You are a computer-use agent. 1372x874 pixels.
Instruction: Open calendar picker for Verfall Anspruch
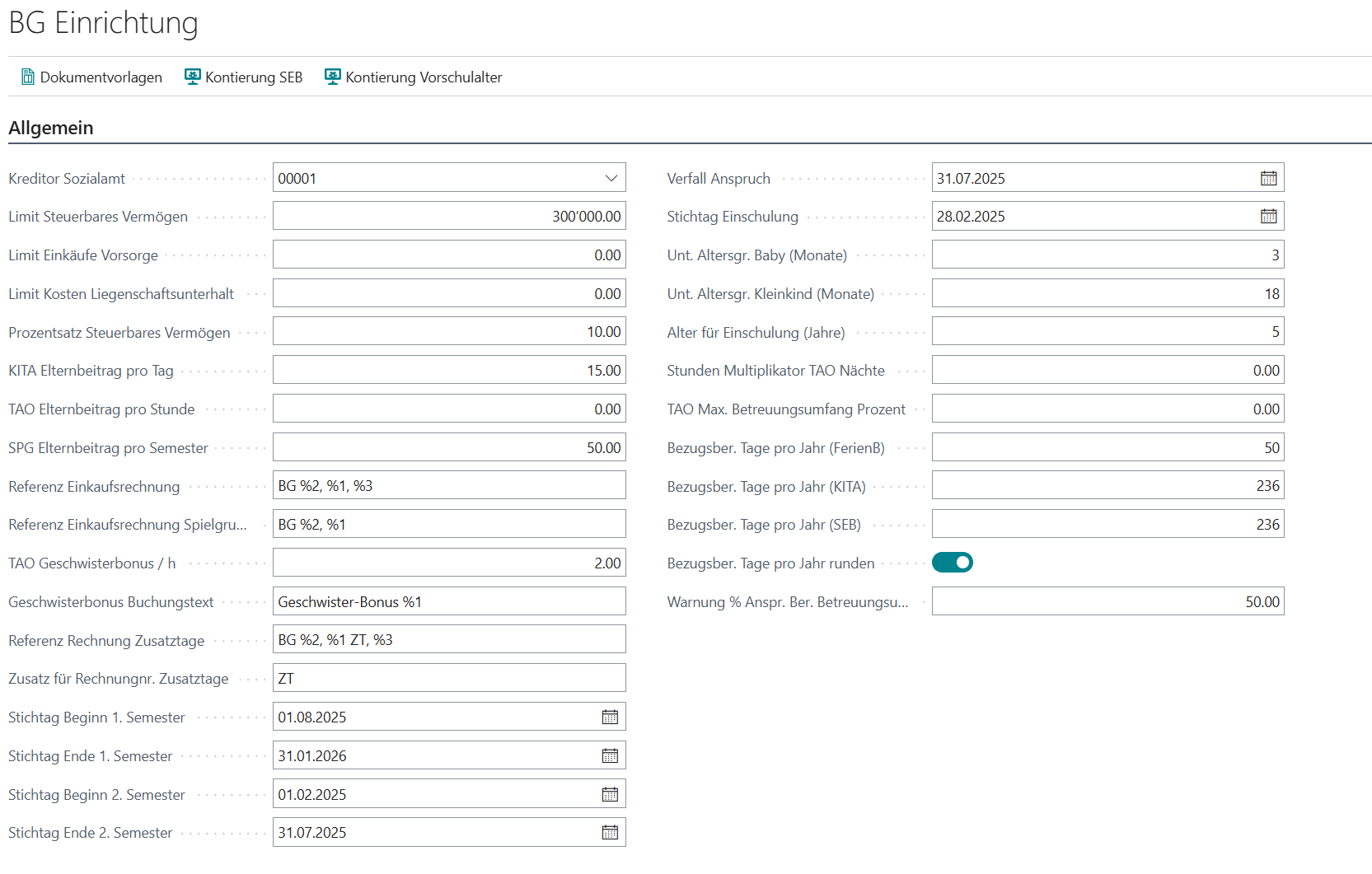(x=1268, y=178)
